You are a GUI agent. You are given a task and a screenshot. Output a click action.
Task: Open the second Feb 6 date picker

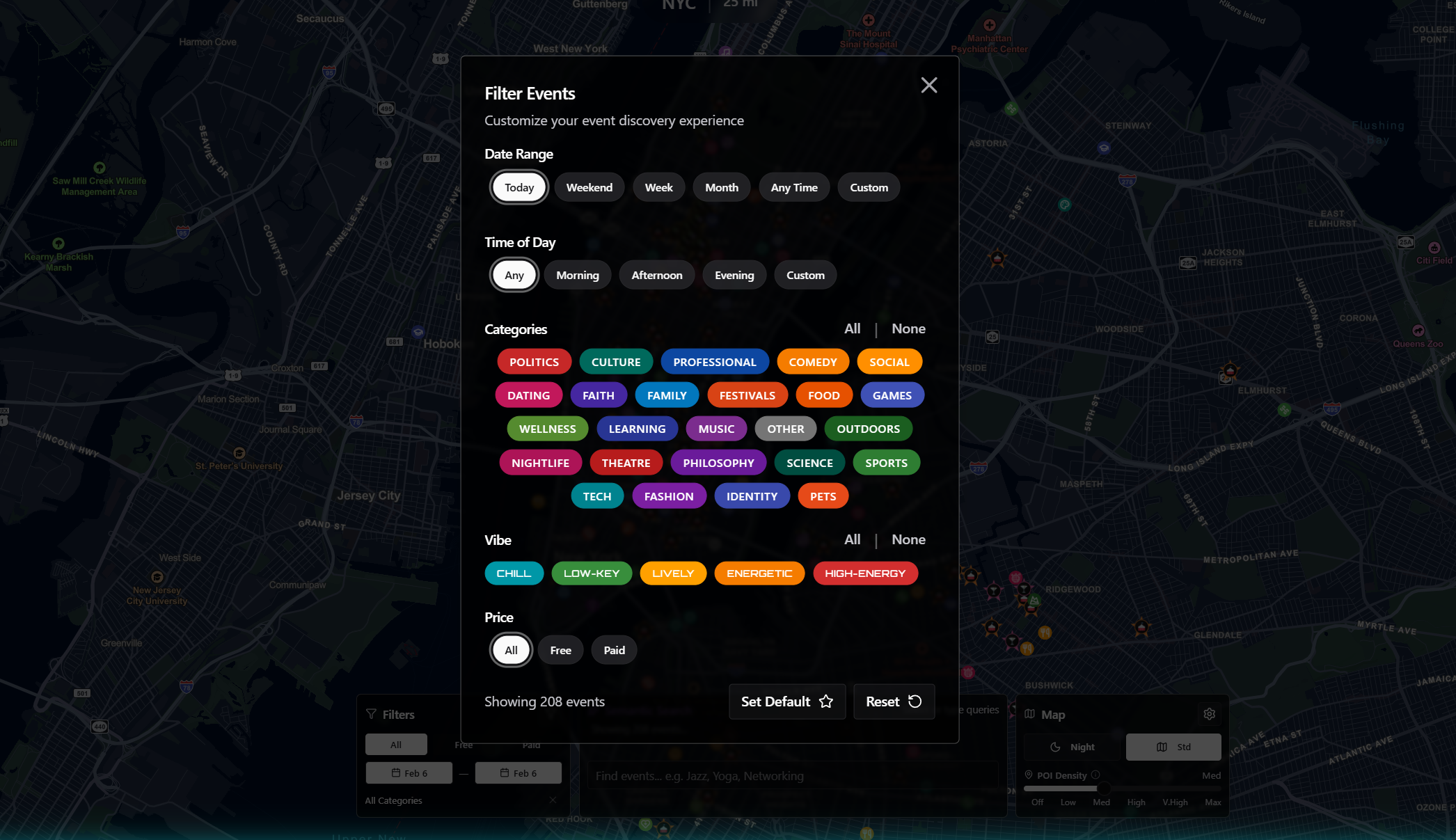tap(518, 772)
